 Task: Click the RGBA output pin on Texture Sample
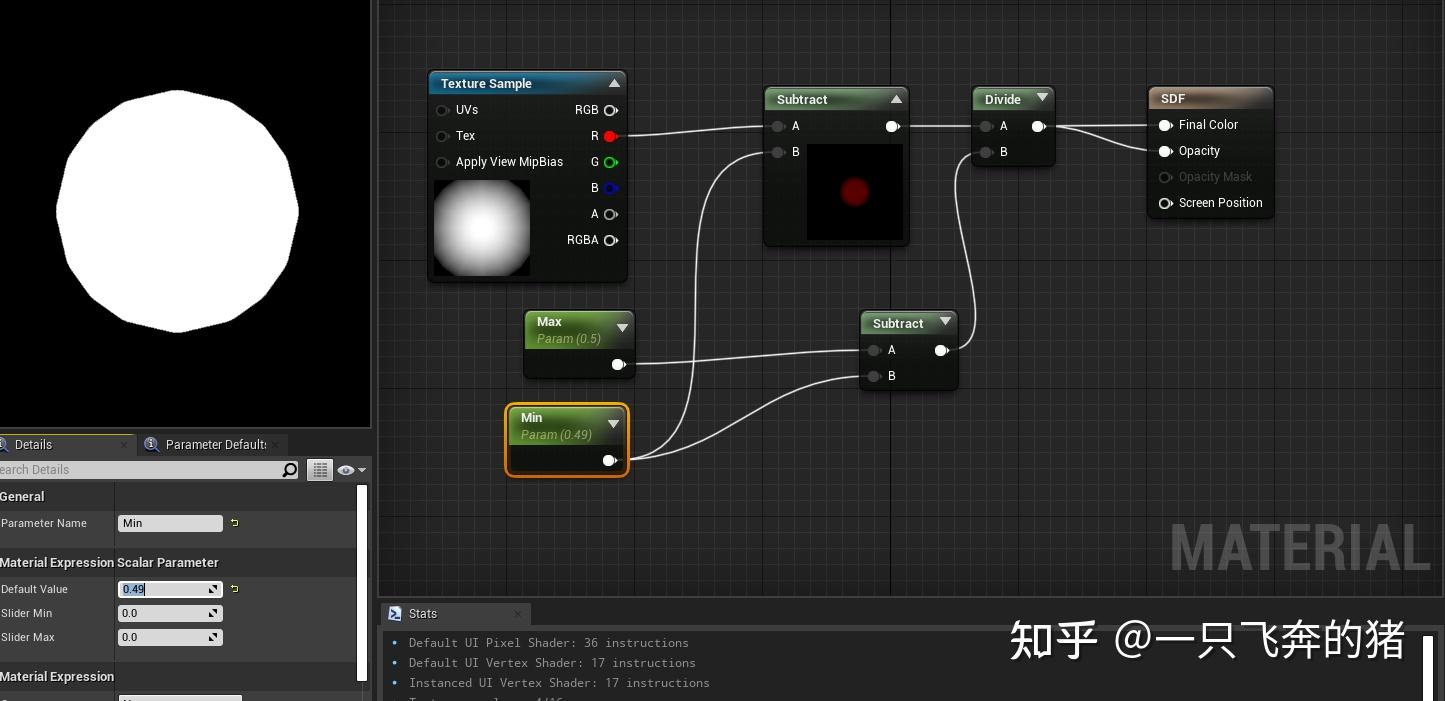point(610,240)
